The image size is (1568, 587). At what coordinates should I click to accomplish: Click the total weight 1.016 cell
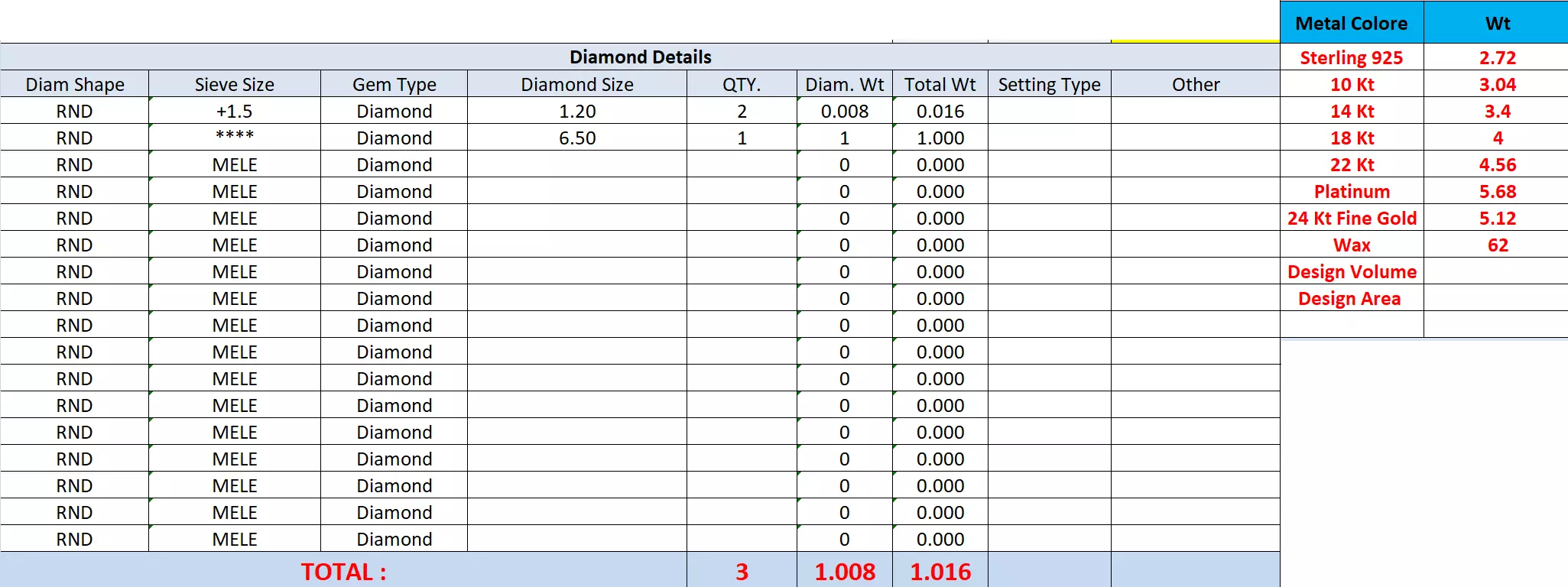(940, 571)
